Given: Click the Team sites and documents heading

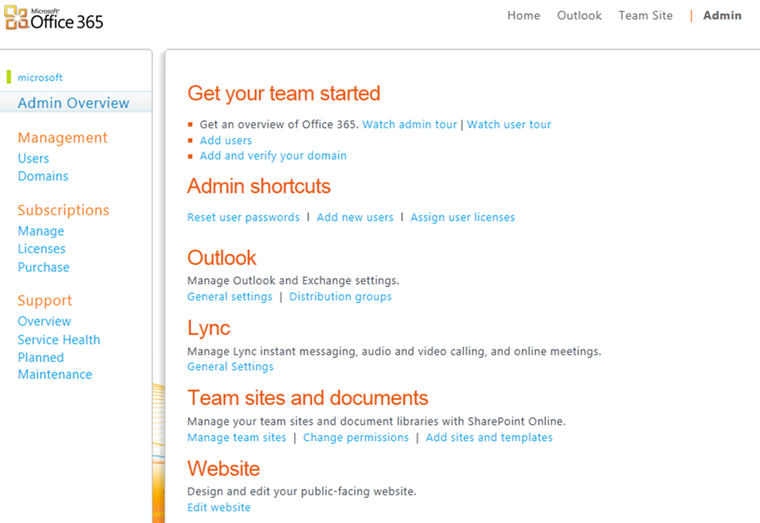Looking at the screenshot, I should (x=308, y=398).
